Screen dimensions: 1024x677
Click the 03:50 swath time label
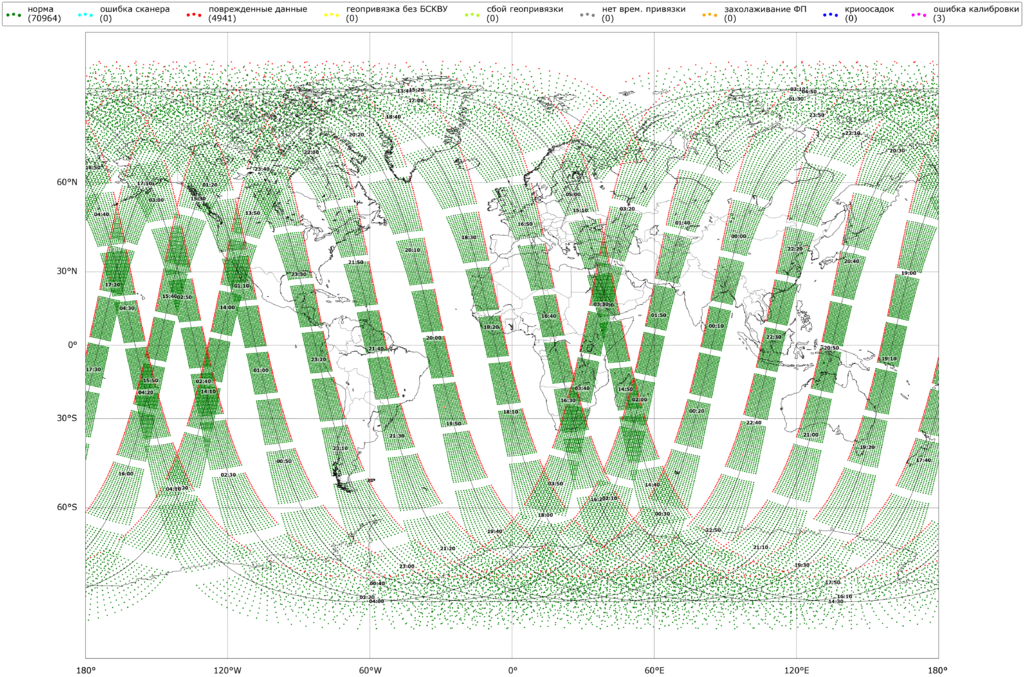coord(555,484)
